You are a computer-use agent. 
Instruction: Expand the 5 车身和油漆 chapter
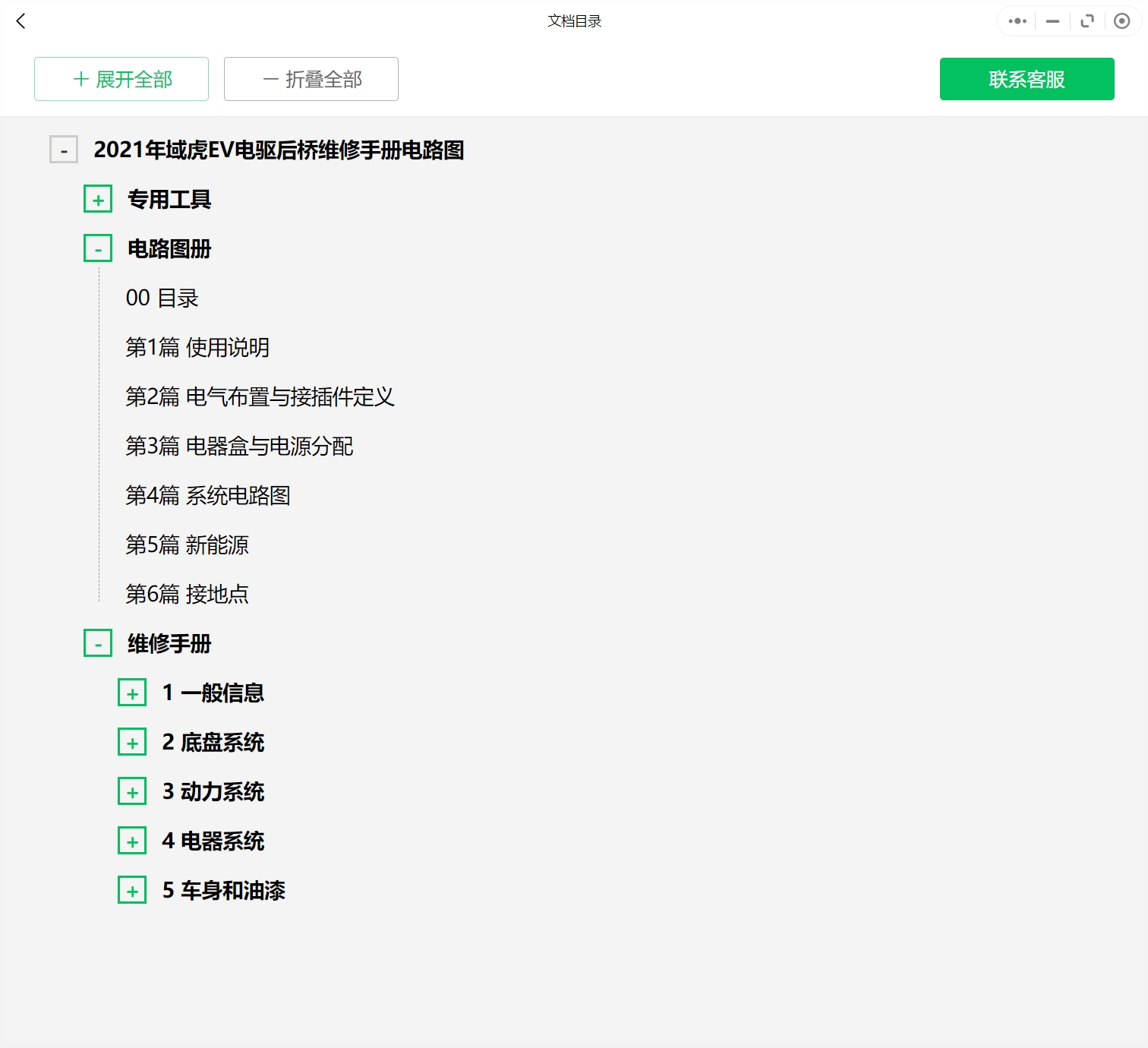(x=132, y=891)
